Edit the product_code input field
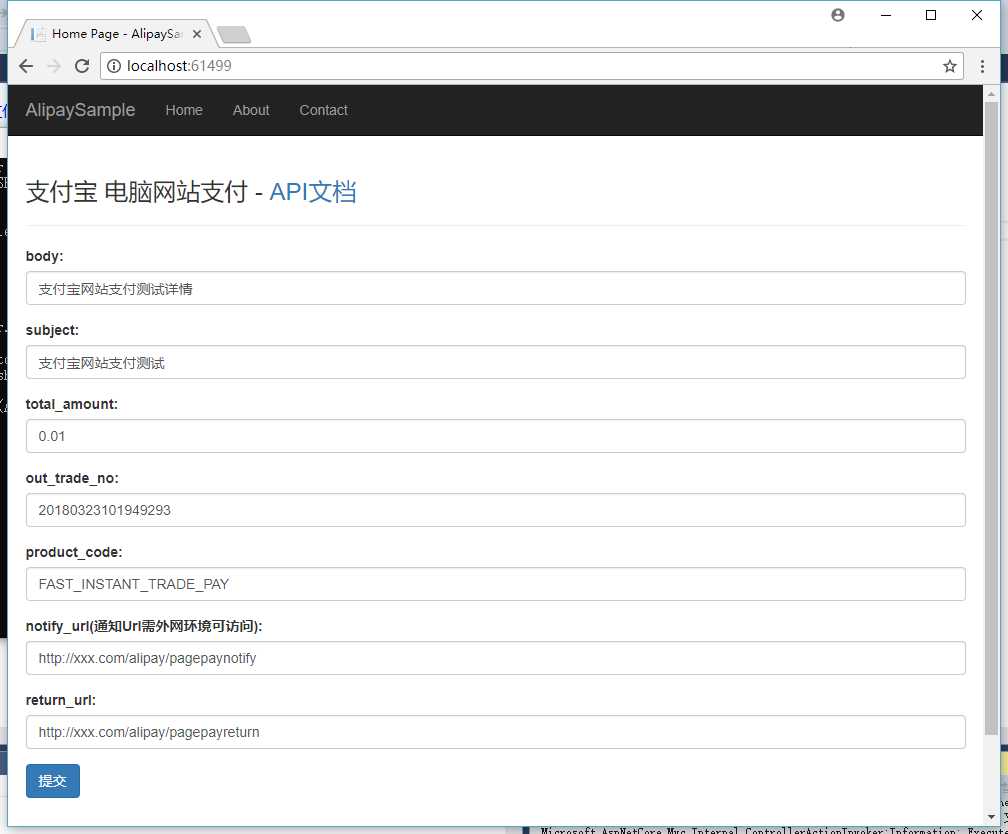Image resolution: width=1008 pixels, height=834 pixels. (496, 584)
